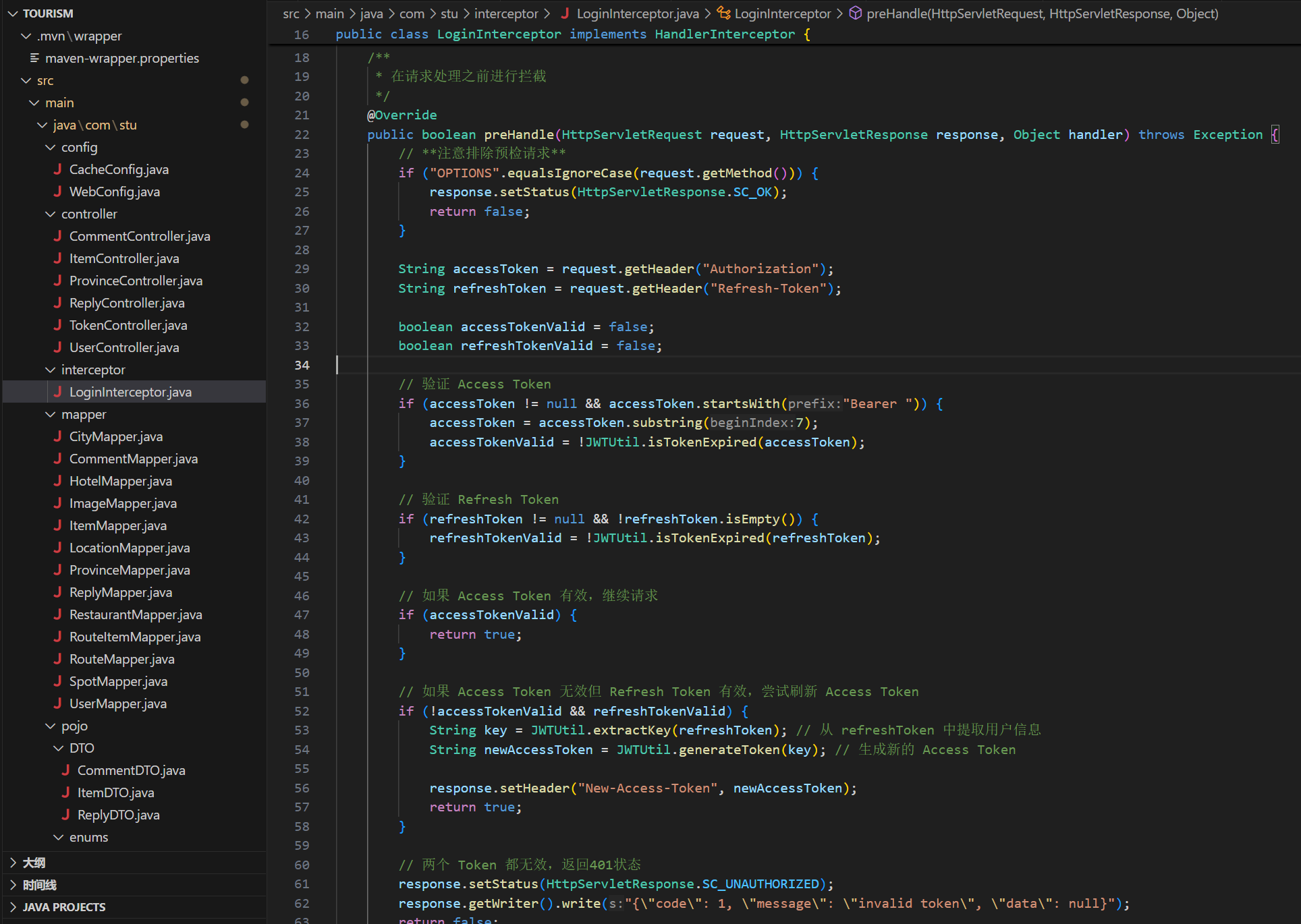Click the Java file icon next to WebConfig.java
Viewport: 1301px width, 924px height.
[58, 192]
